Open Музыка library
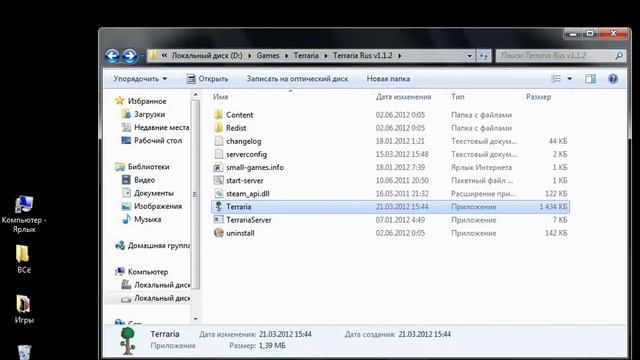 coord(147,219)
